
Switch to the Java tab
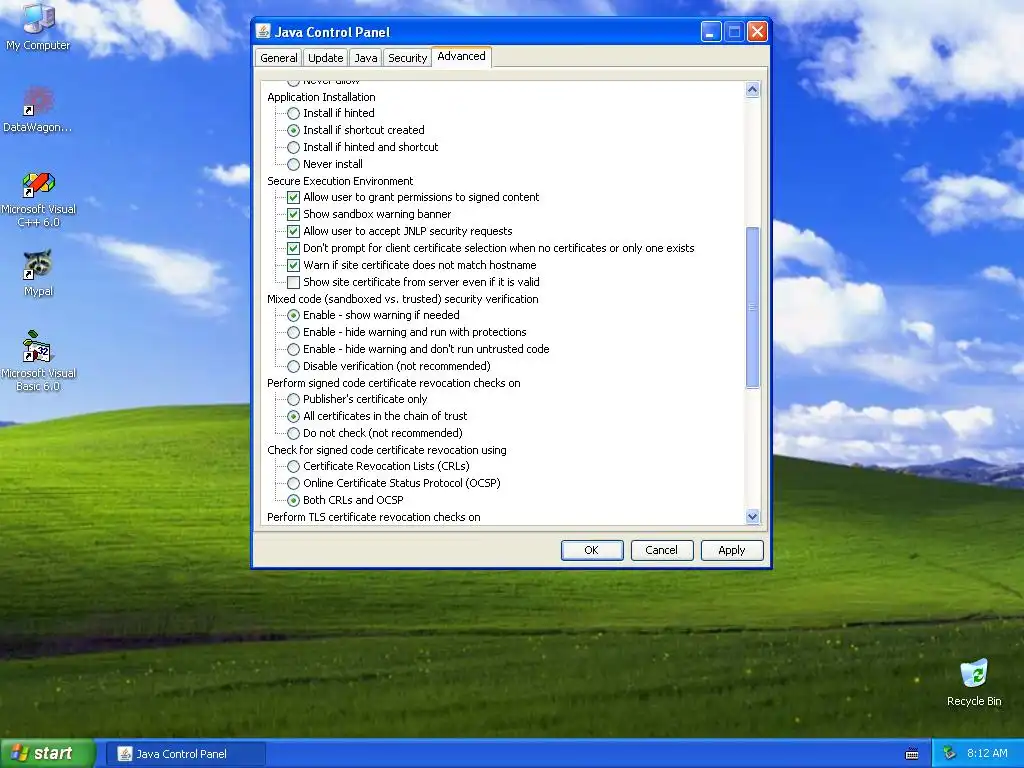pos(366,57)
